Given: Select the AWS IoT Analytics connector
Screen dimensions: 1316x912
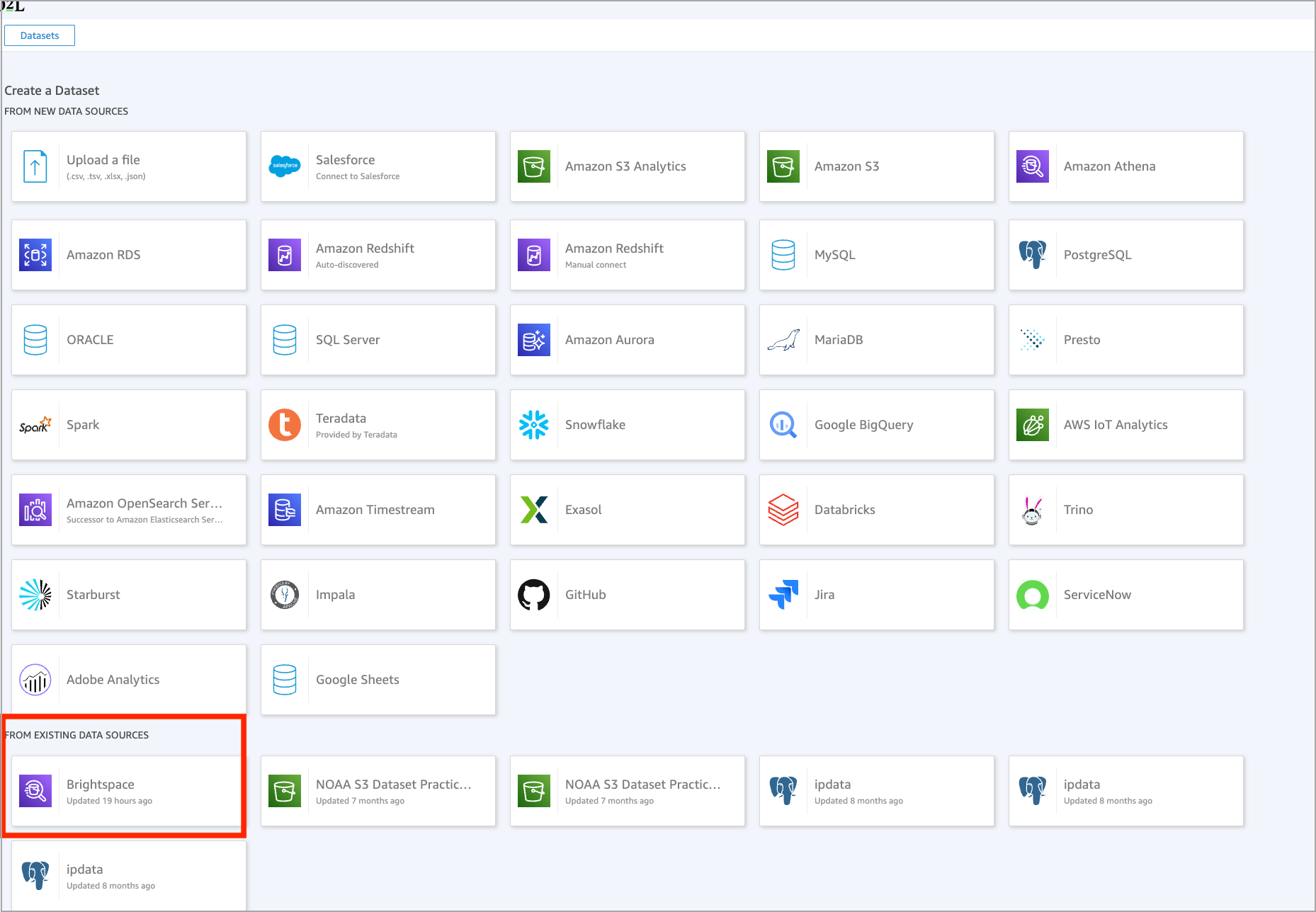Looking at the screenshot, I should coord(1033,425).
